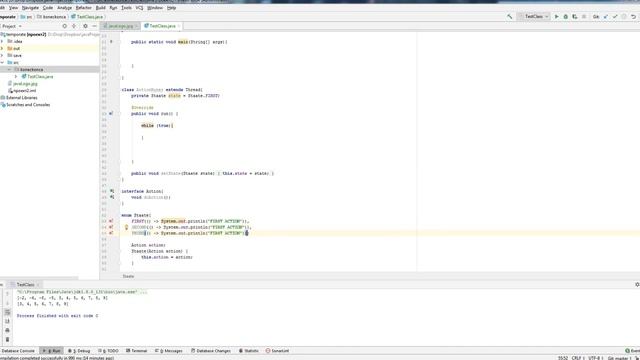Run with coverage icon in toolbar
The image size is (640, 360).
pos(575,17)
